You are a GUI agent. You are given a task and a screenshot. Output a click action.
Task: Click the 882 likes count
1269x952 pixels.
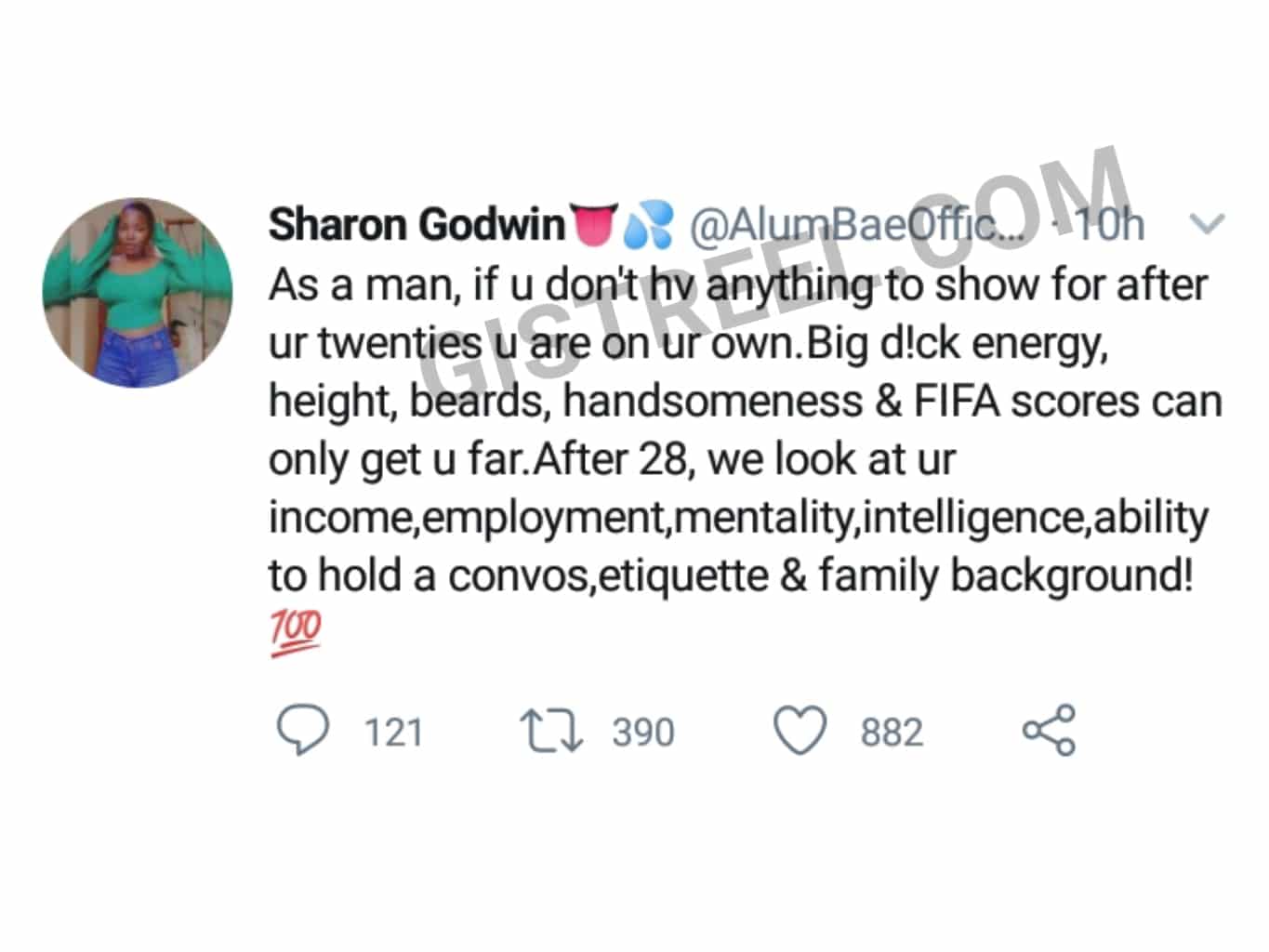[892, 733]
